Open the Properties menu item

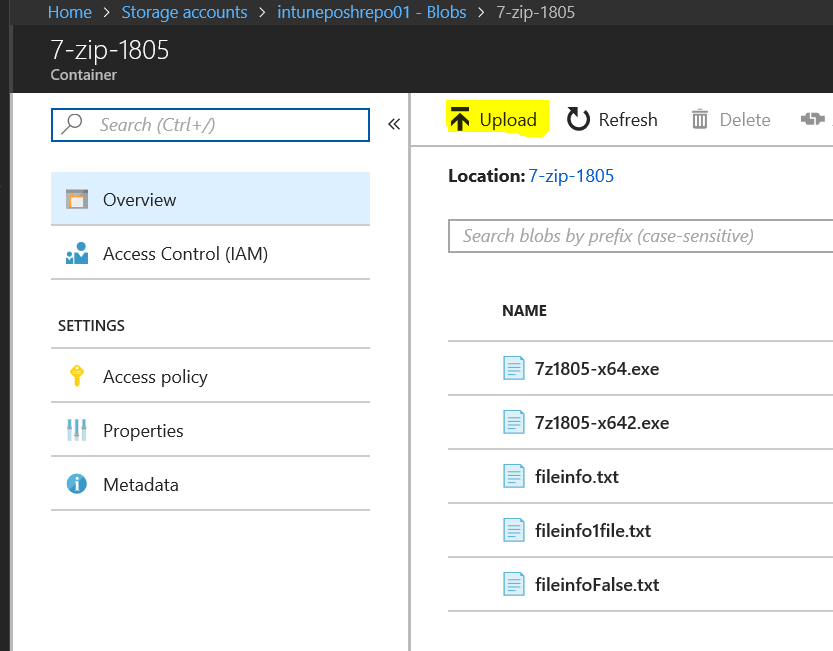pos(210,430)
